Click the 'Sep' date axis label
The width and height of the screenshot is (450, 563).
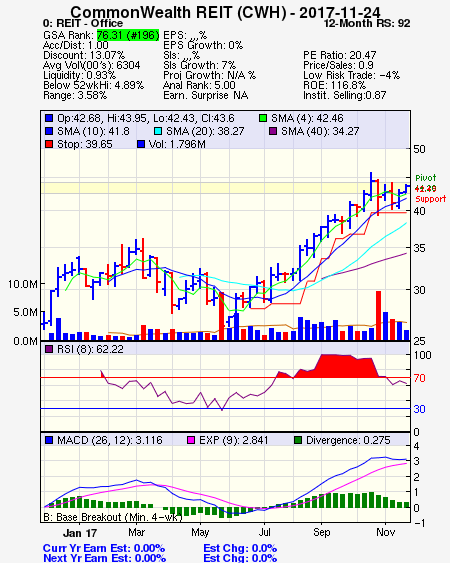coord(321,532)
